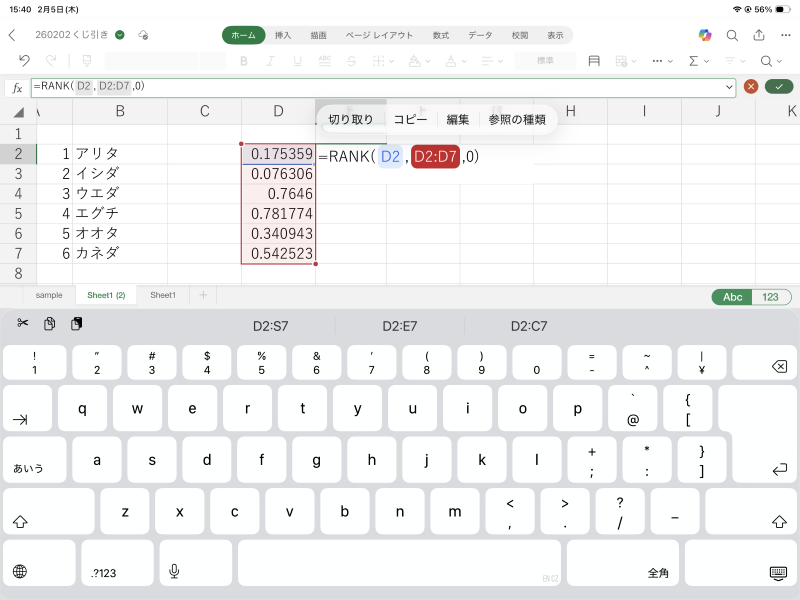Click the fx insert function icon
The image size is (800, 600).
point(17,87)
